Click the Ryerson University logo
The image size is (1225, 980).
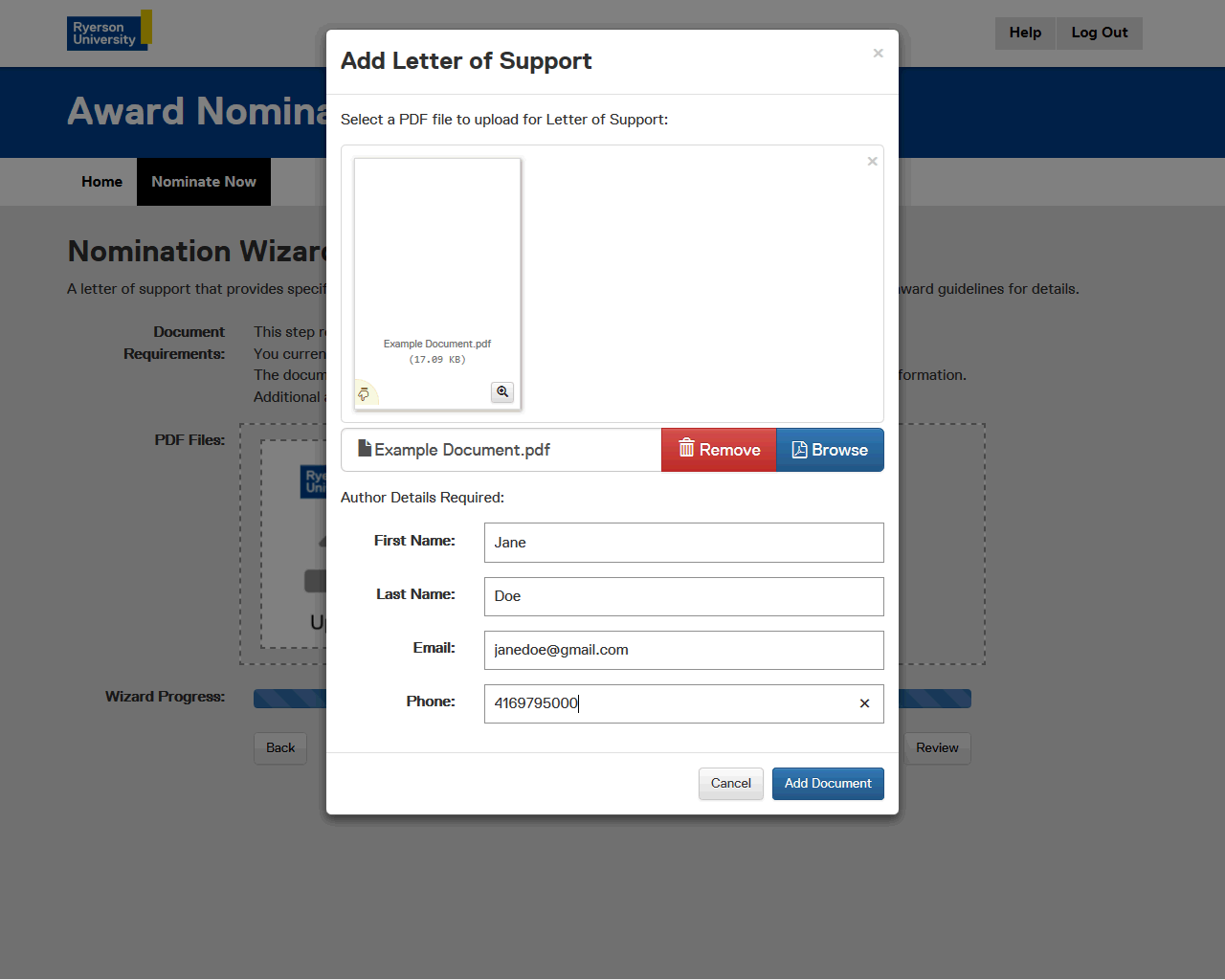(109, 31)
